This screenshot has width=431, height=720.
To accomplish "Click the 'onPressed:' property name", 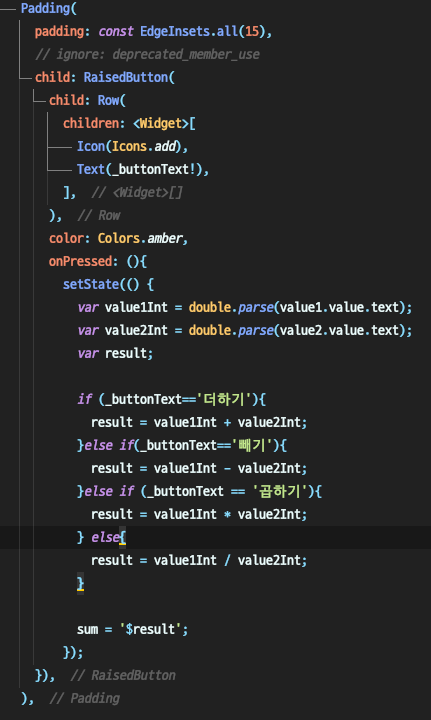I will 83,261.
